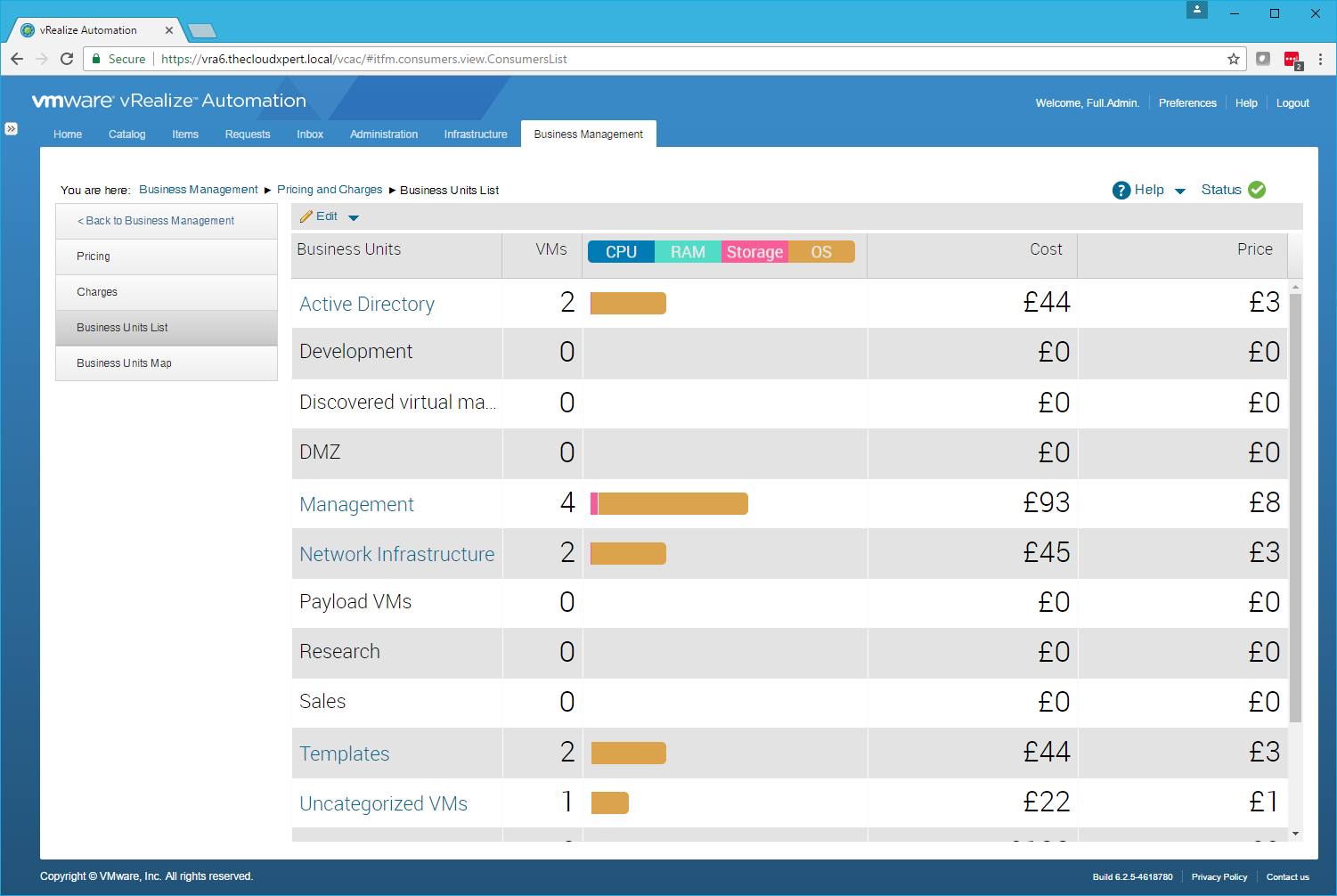
Task: Bookmark page with the star icon
Action: tap(1233, 59)
